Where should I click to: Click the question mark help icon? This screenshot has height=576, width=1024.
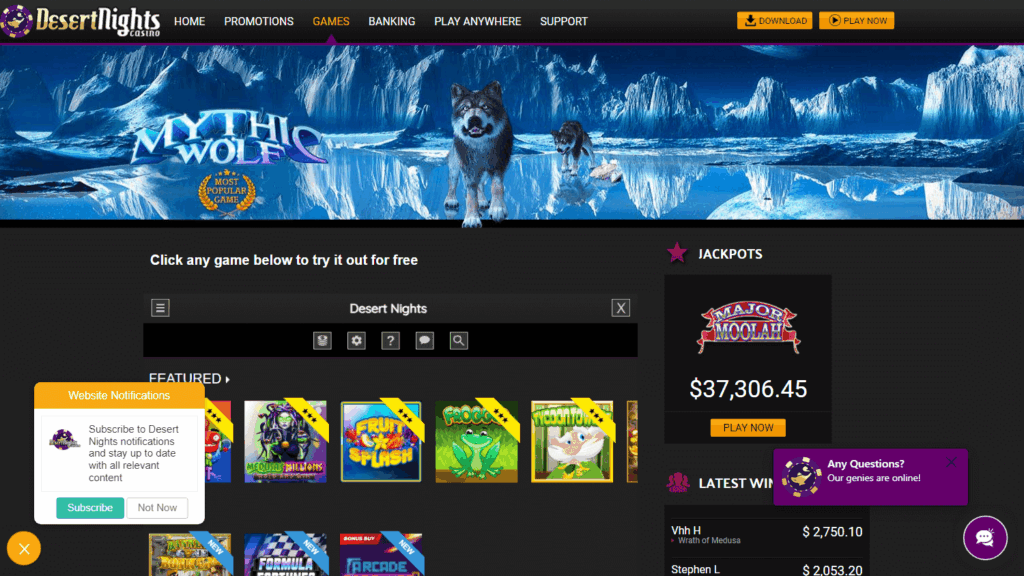pyautogui.click(x=390, y=341)
